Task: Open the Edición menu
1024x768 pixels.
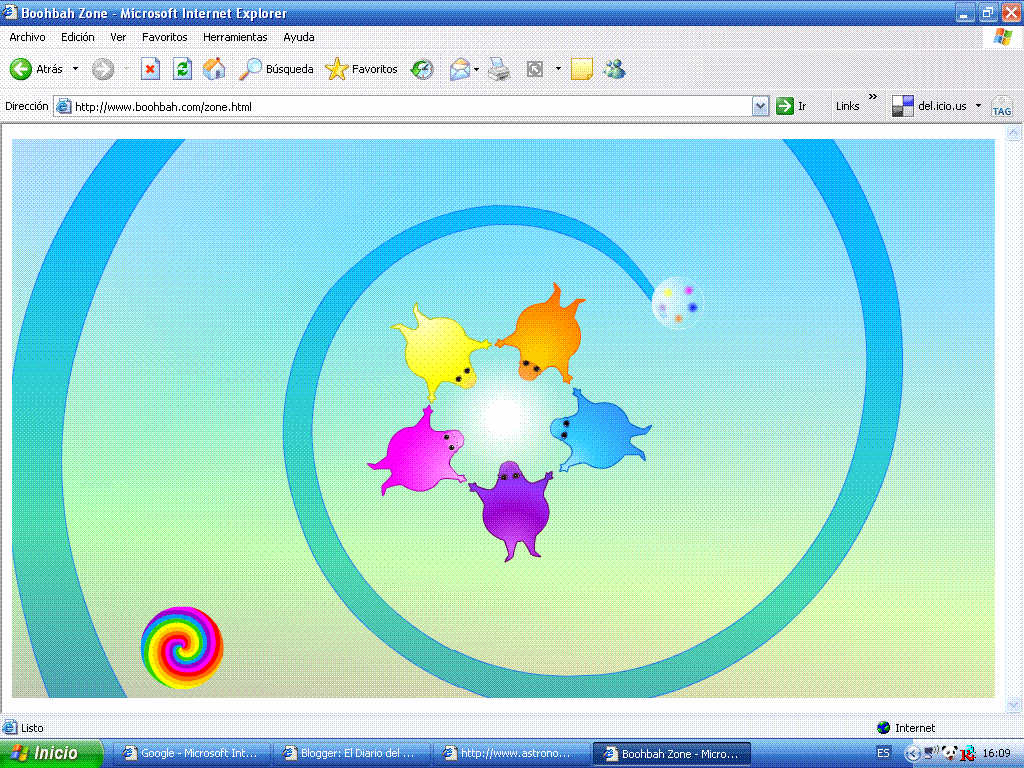Action: [78, 37]
